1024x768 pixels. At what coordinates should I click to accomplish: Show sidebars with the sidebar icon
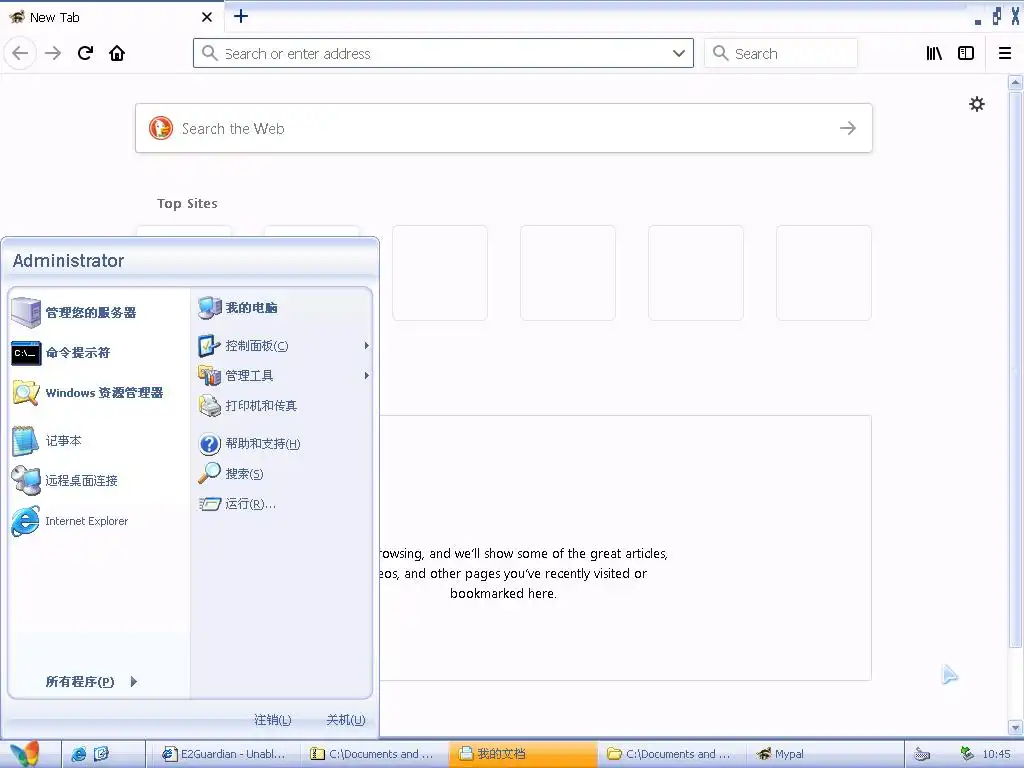[x=966, y=53]
